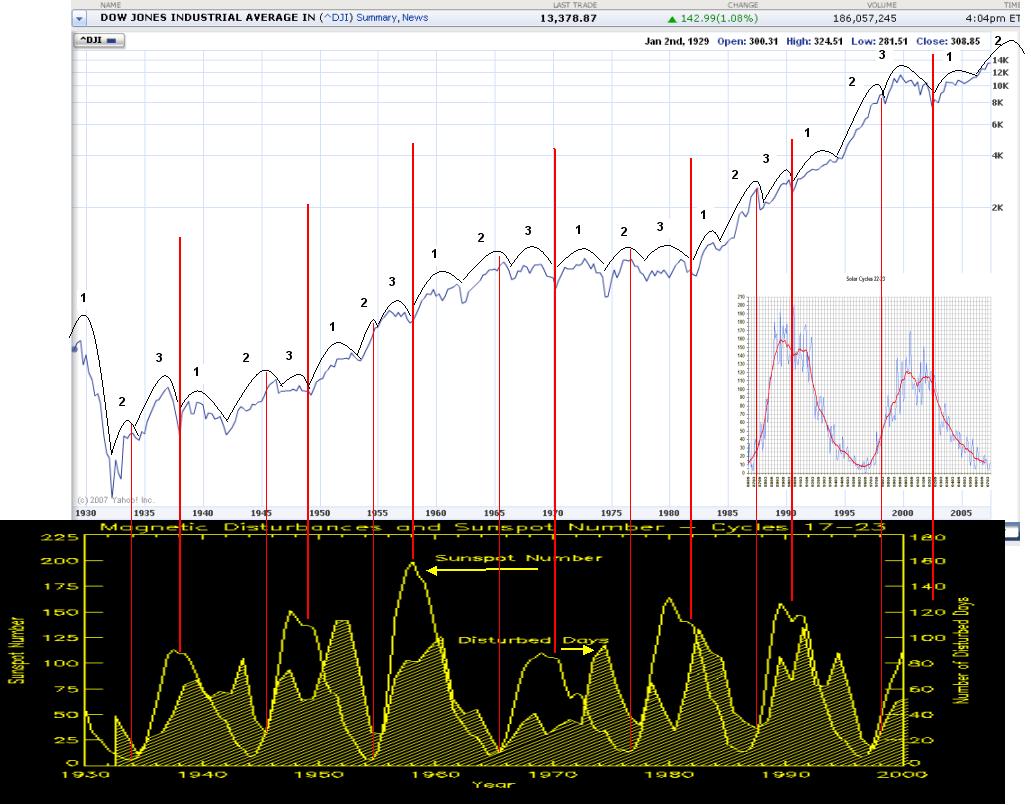The image size is (1031, 805).
Task: Click the 14K price axis label
Action: (x=1000, y=60)
